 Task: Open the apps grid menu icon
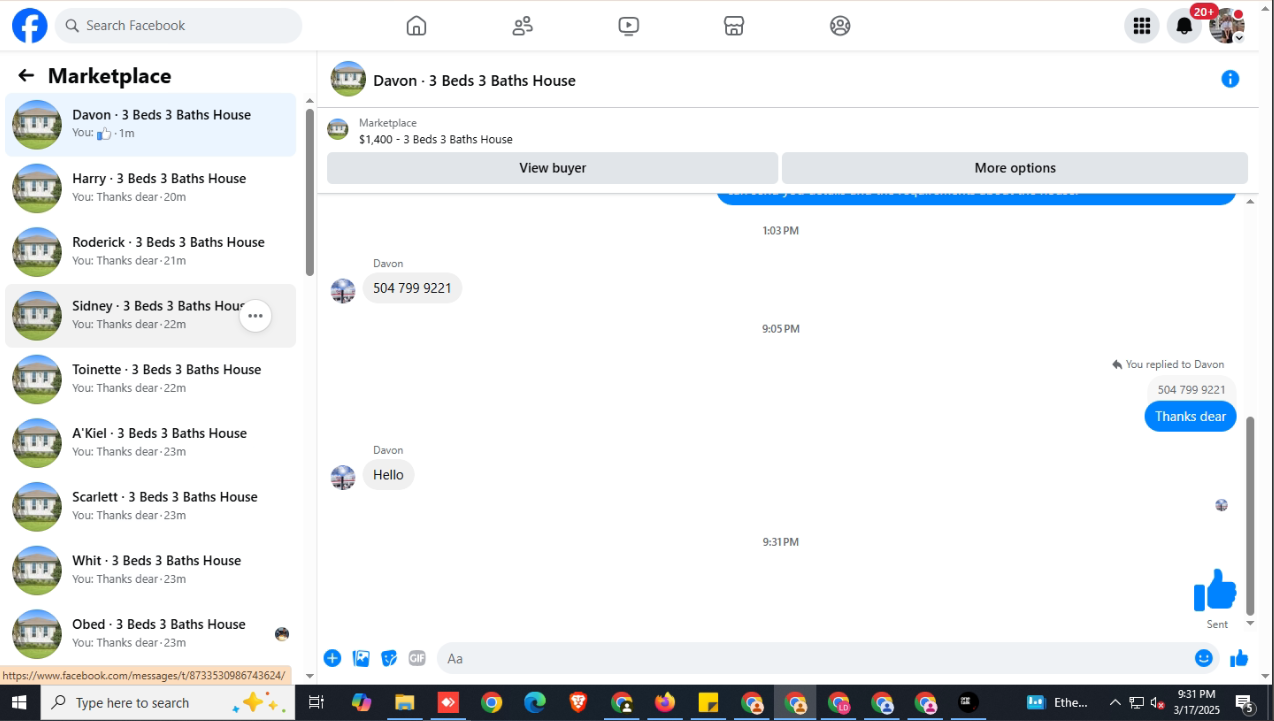pos(1141,26)
